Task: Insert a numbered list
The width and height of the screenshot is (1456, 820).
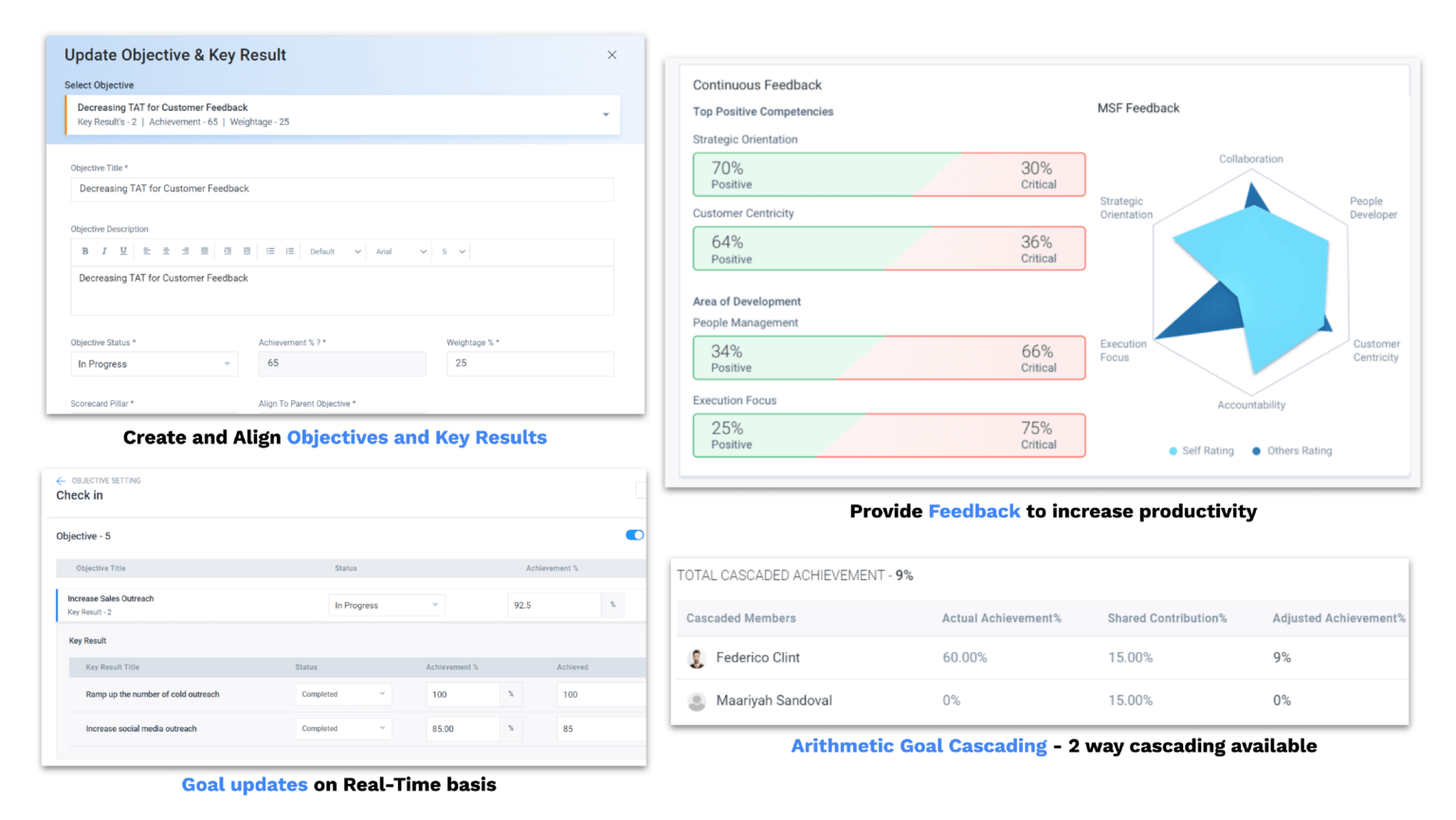Action: 290,251
